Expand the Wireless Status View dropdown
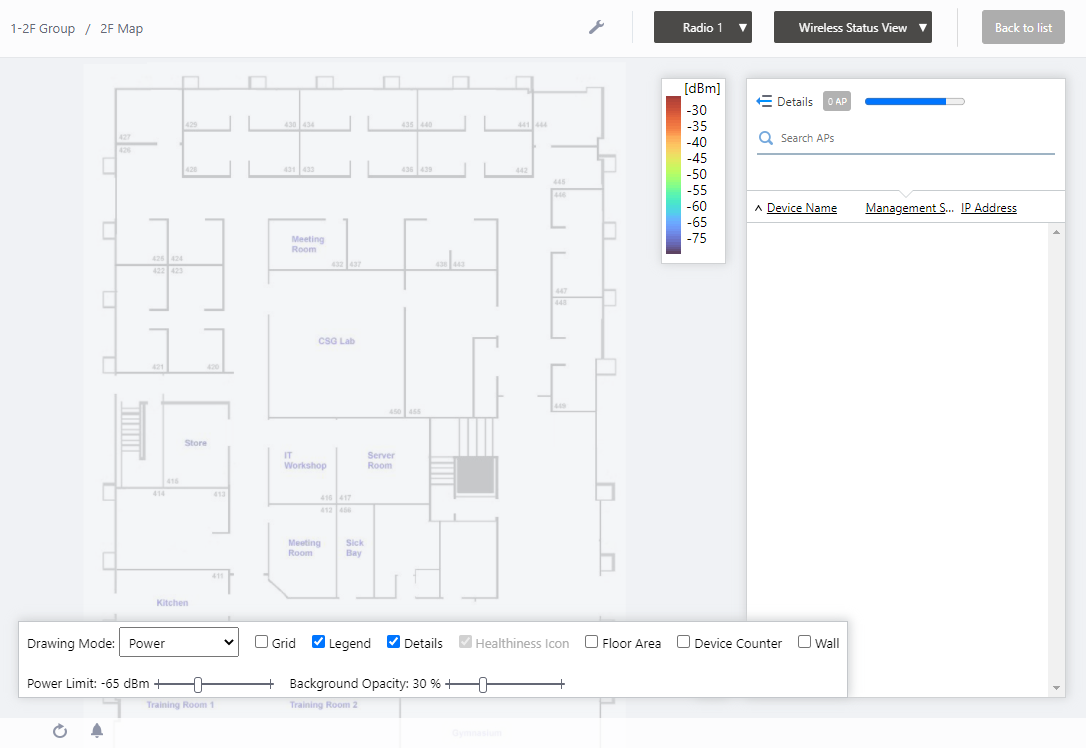The image size is (1086, 748). click(853, 28)
